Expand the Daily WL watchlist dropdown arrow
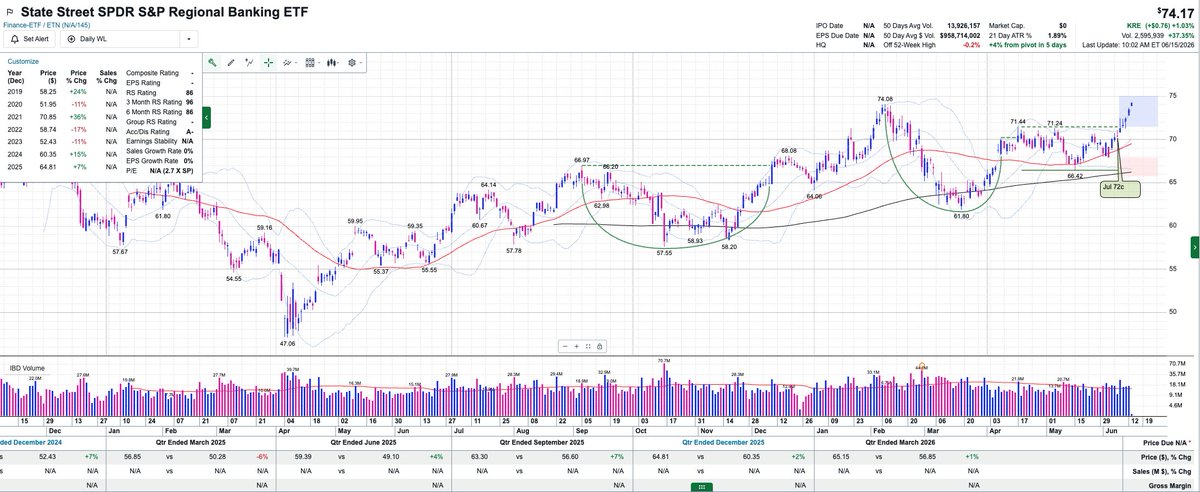Image resolution: width=1200 pixels, height=492 pixels. (189, 39)
